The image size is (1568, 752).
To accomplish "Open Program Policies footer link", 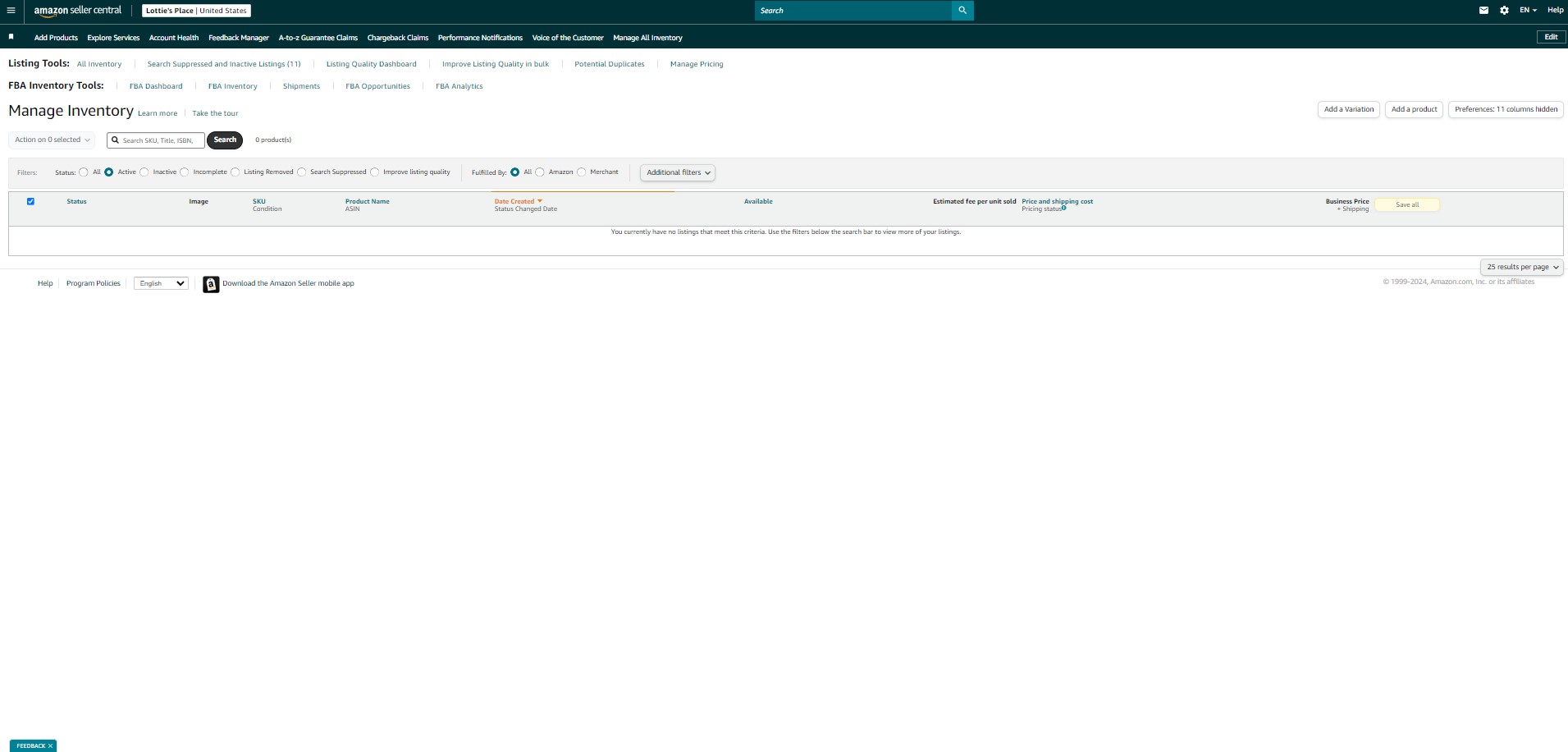I will pos(94,283).
